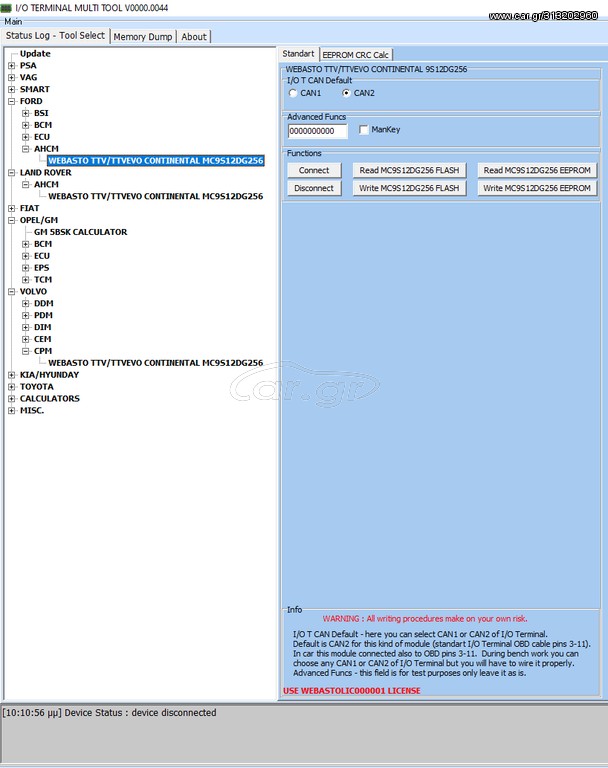Expand the ECU node under FORD
This screenshot has height=768, width=608.
point(25,137)
